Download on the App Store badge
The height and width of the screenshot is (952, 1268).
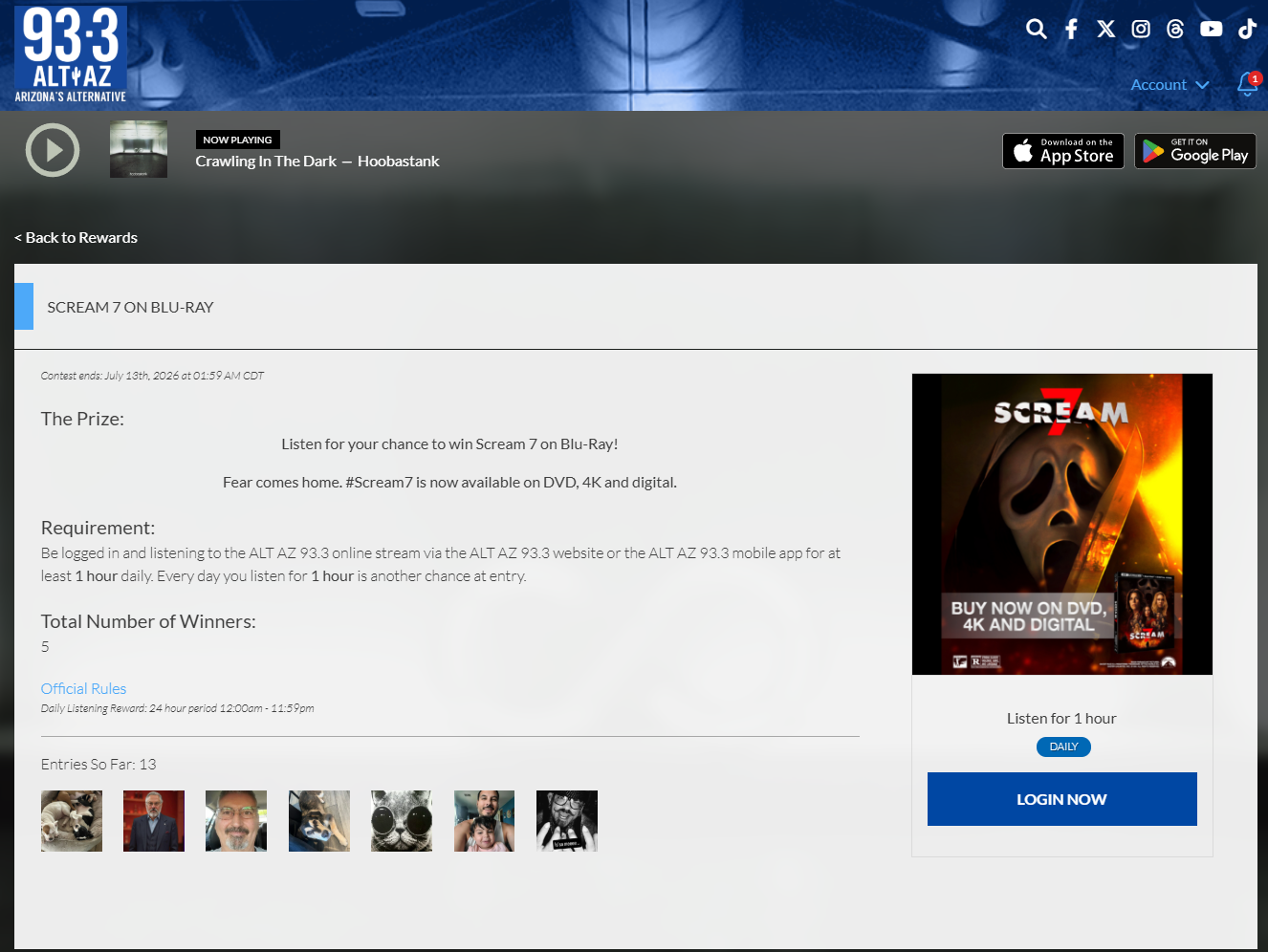click(1063, 151)
